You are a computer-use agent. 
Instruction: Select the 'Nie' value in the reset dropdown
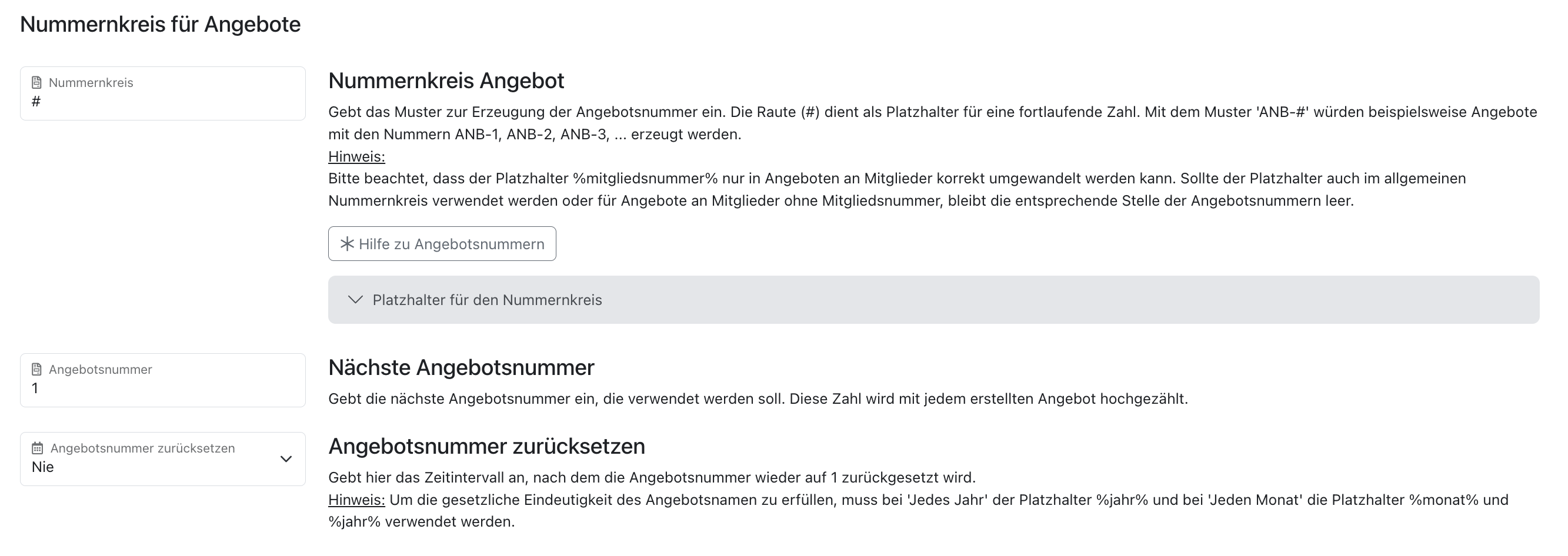(x=43, y=467)
